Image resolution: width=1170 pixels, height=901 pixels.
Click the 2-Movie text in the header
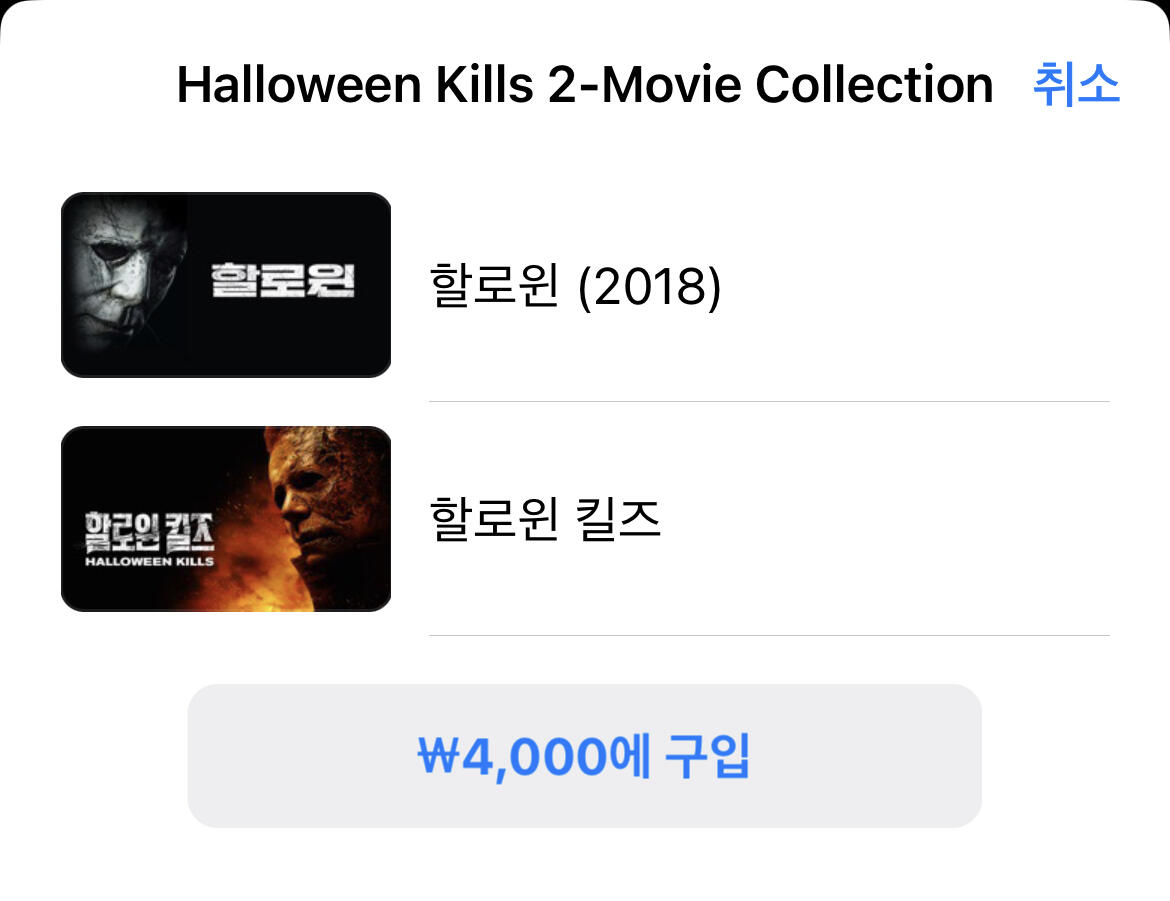pyautogui.click(x=645, y=84)
